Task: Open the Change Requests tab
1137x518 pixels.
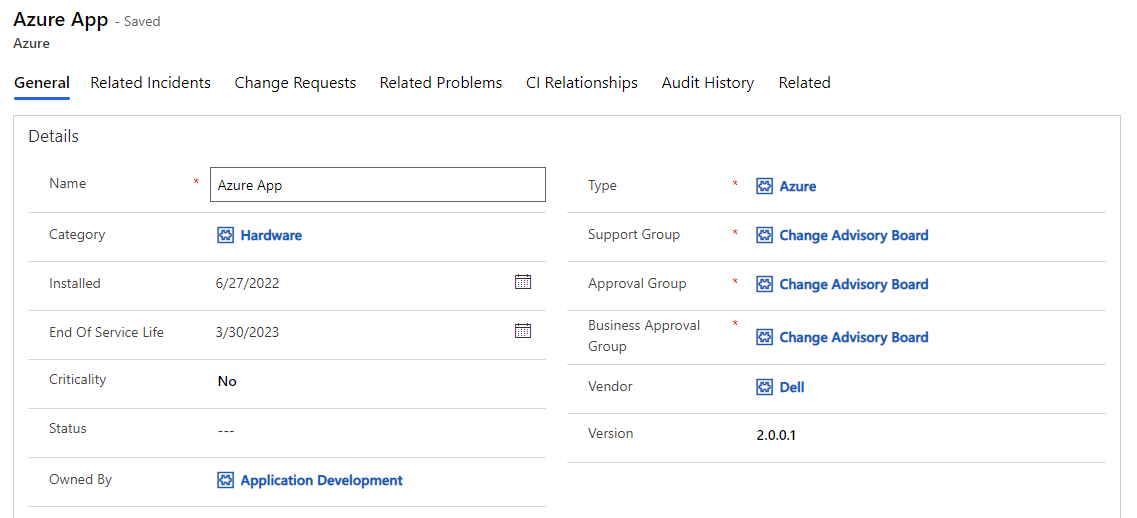Action: [x=295, y=83]
